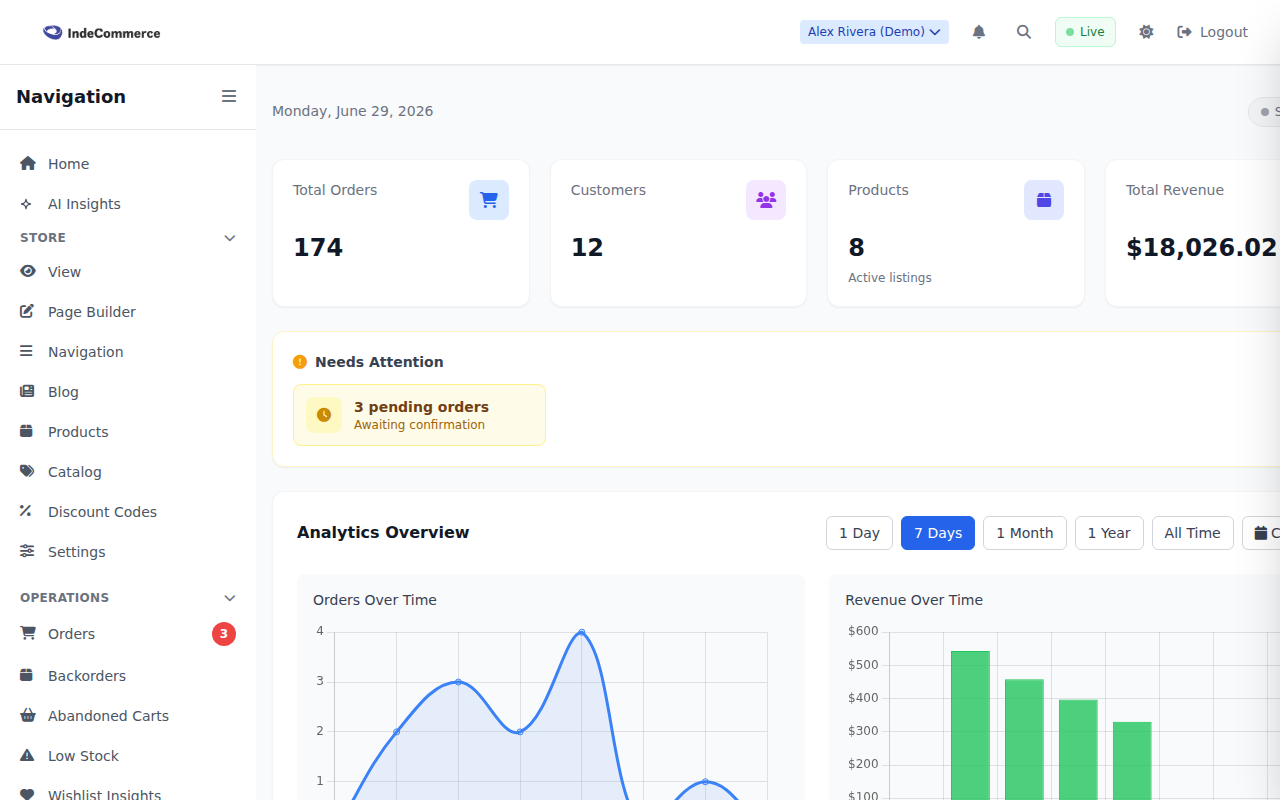Image resolution: width=1280 pixels, height=800 pixels.
Task: Click the Backorders box icon
Action: click(27, 675)
